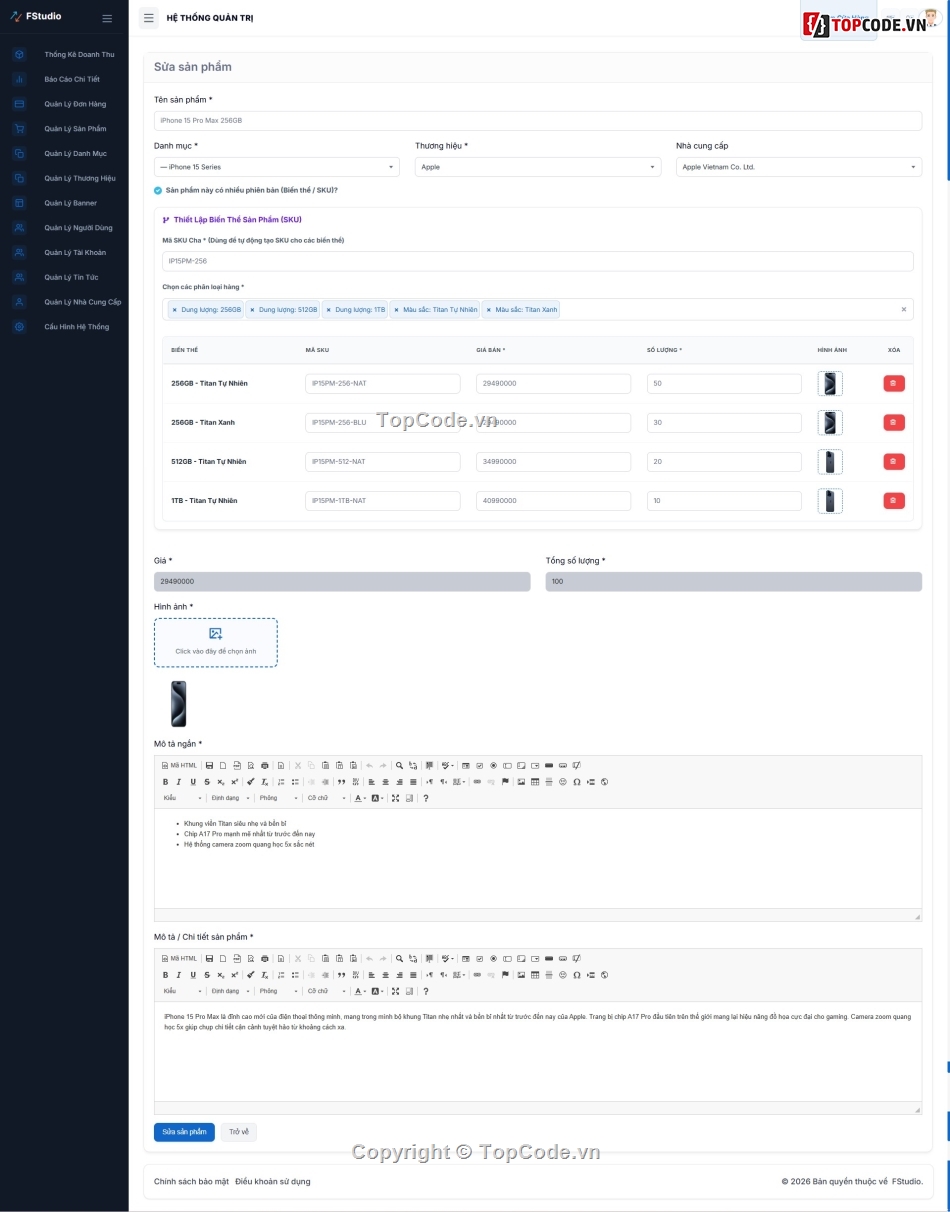Clear all selected variant attributes
This screenshot has width=950, height=1212.
click(x=904, y=310)
